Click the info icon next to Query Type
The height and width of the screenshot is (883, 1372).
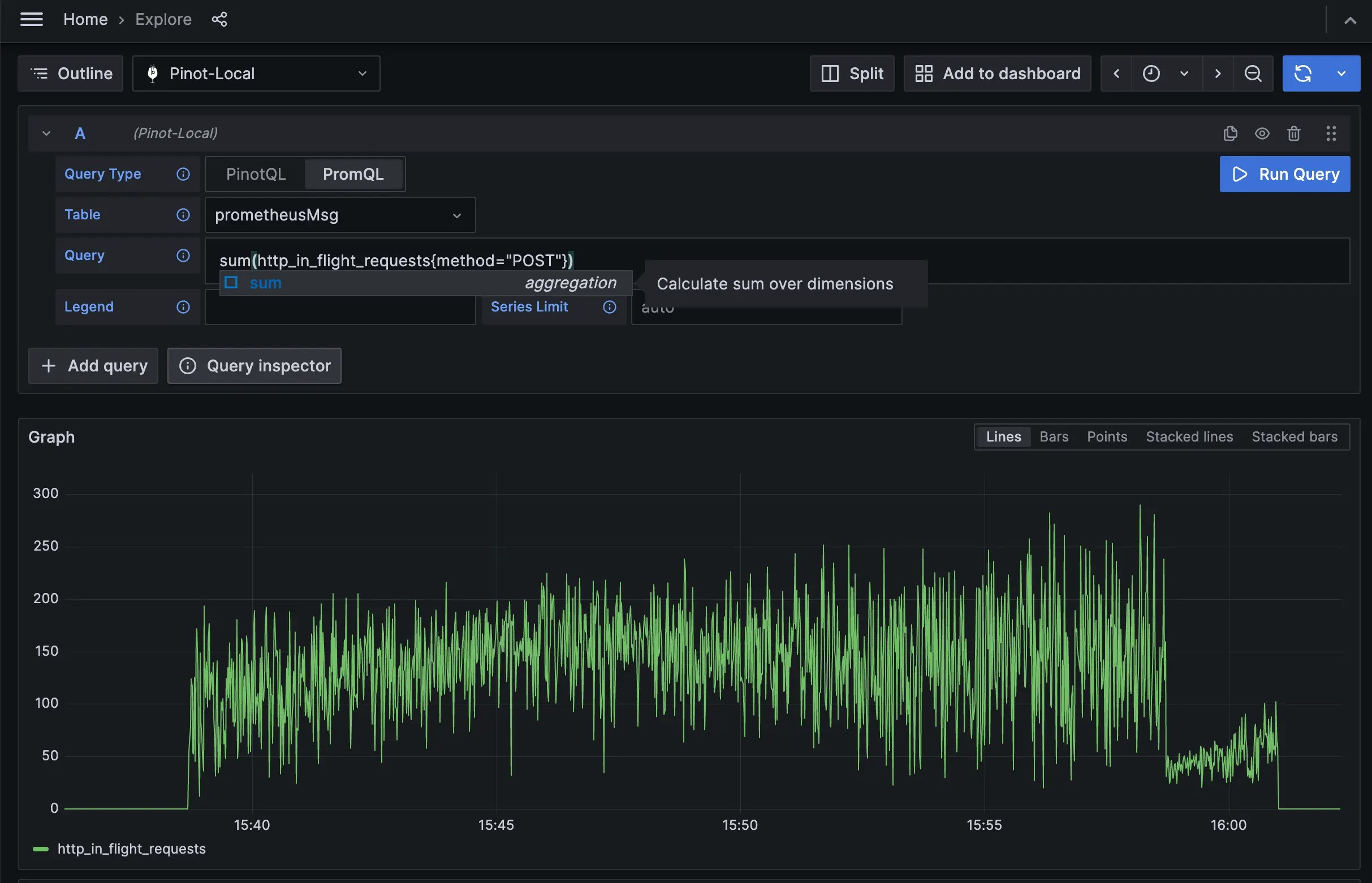[182, 174]
